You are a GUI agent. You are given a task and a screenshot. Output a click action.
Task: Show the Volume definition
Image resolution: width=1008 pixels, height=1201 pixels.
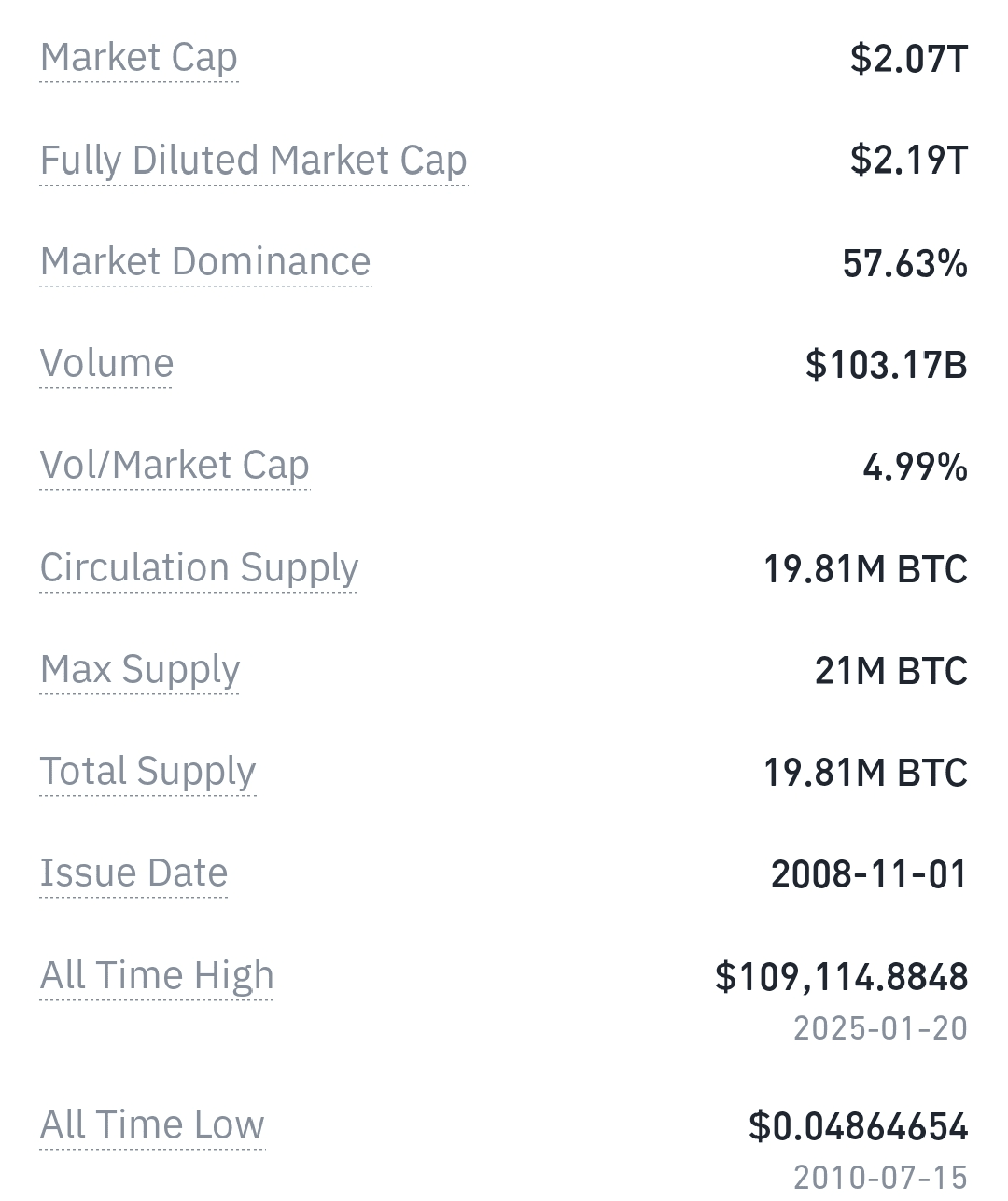tap(106, 363)
